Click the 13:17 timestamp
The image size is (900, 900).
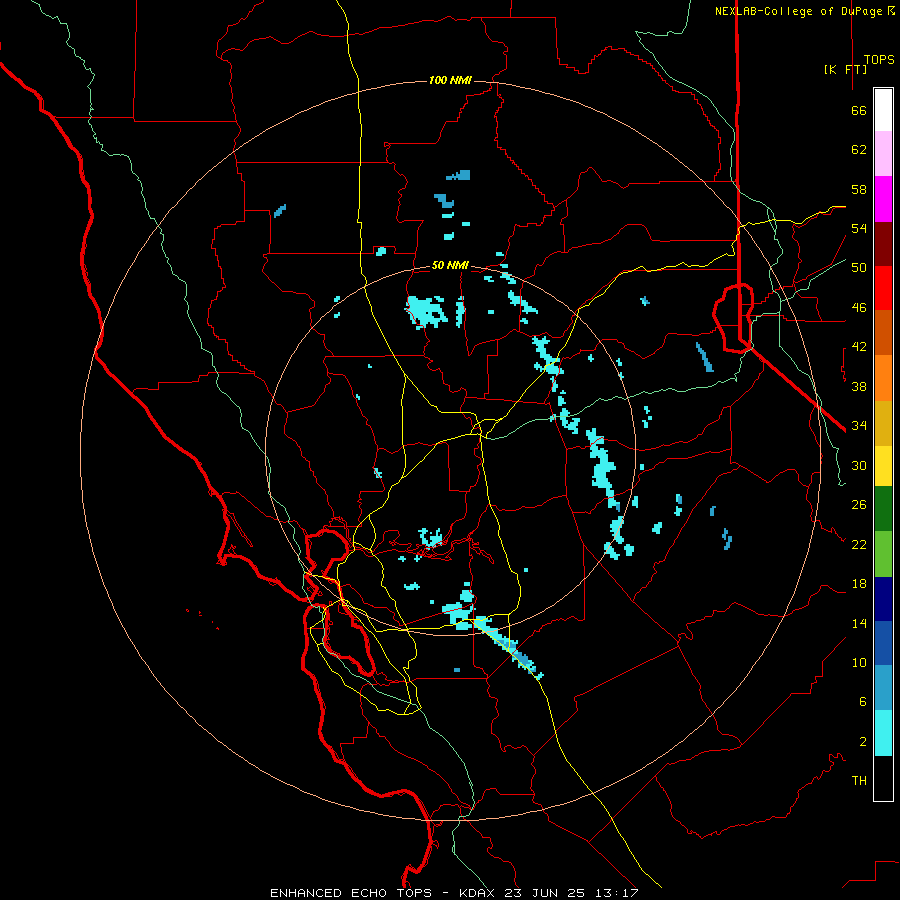[x=618, y=893]
